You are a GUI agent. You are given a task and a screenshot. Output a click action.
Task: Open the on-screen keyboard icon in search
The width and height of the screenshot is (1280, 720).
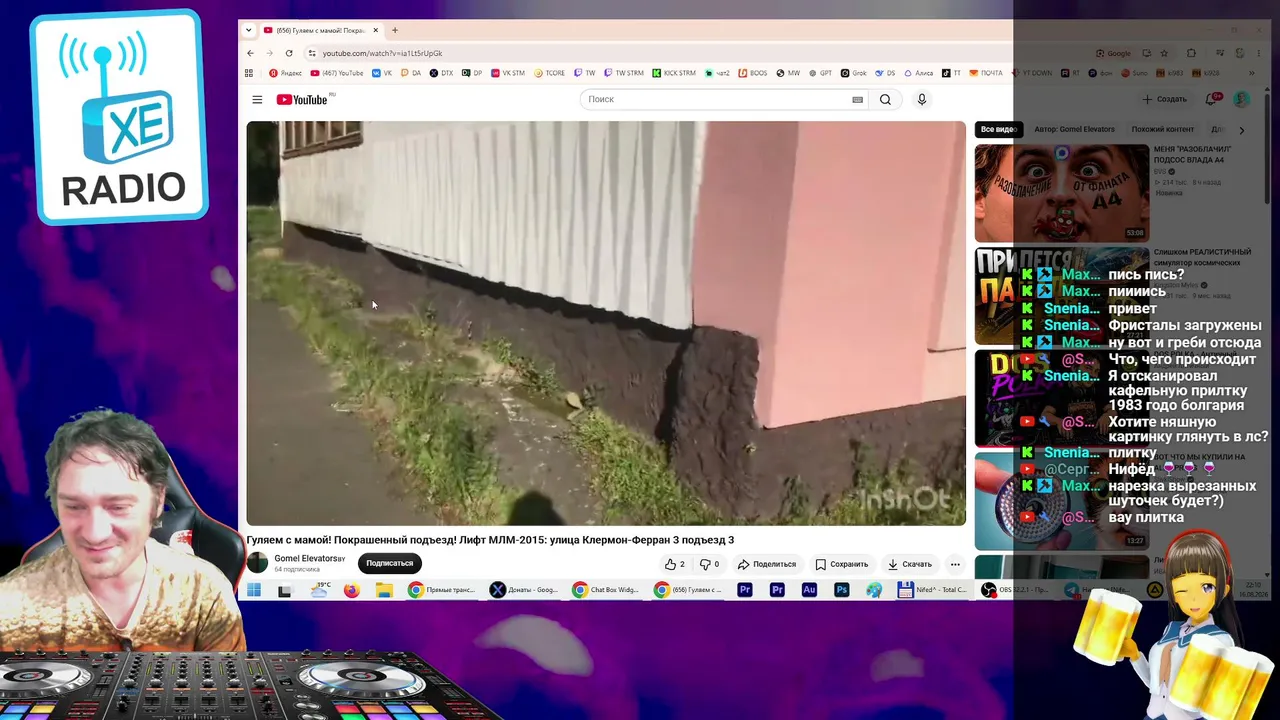[857, 99]
